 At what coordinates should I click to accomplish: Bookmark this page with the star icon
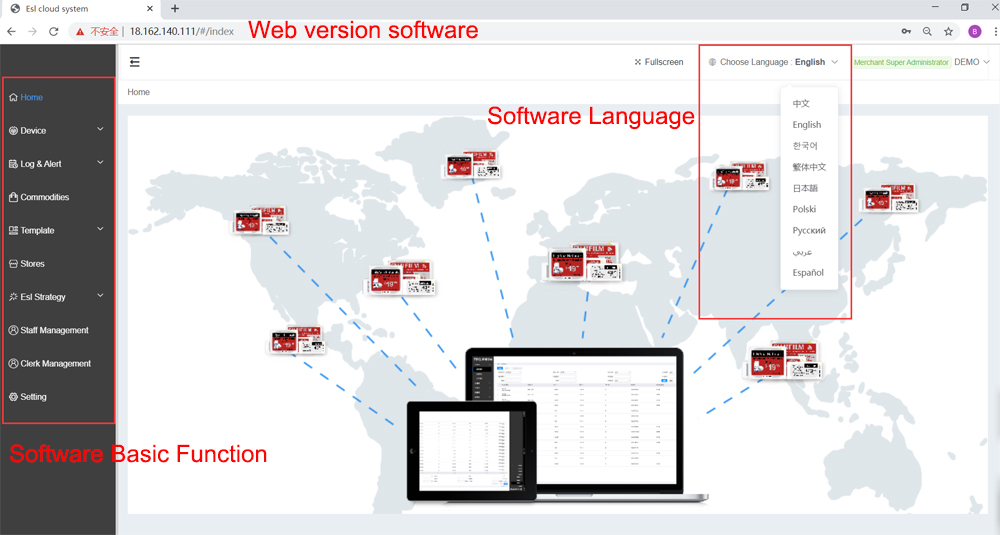pos(948,31)
